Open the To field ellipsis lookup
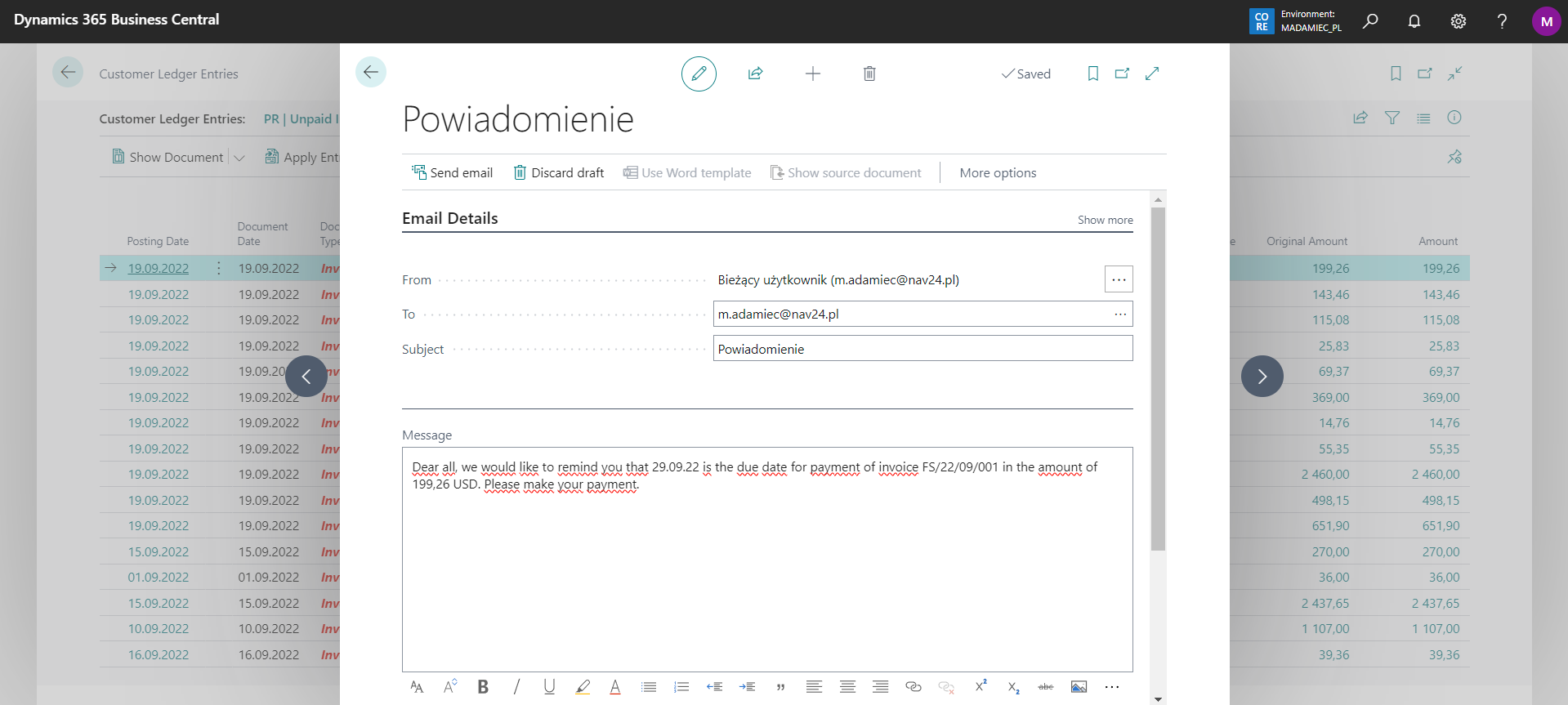1568x705 pixels. (1119, 314)
